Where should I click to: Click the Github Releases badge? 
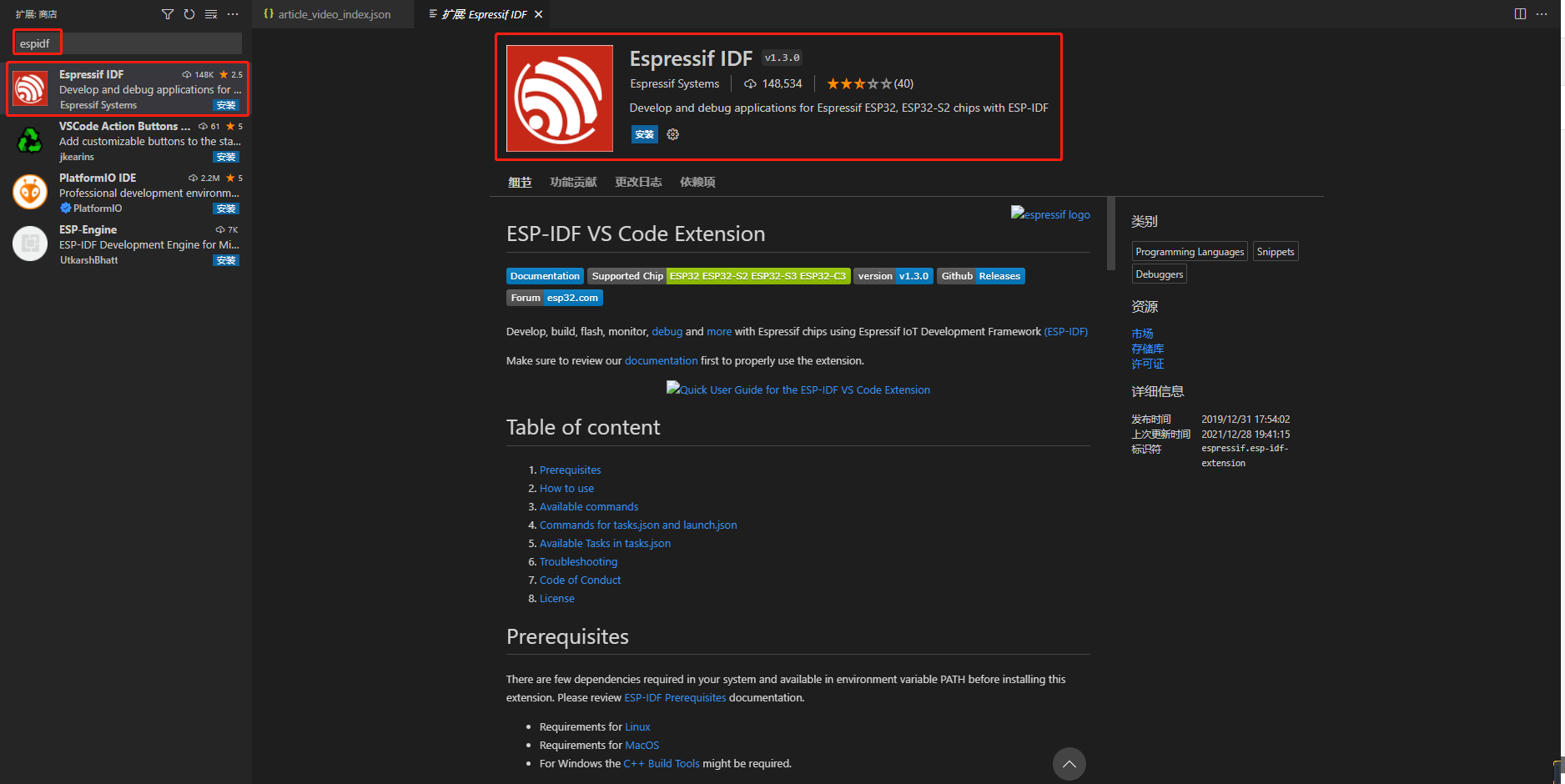coord(981,276)
